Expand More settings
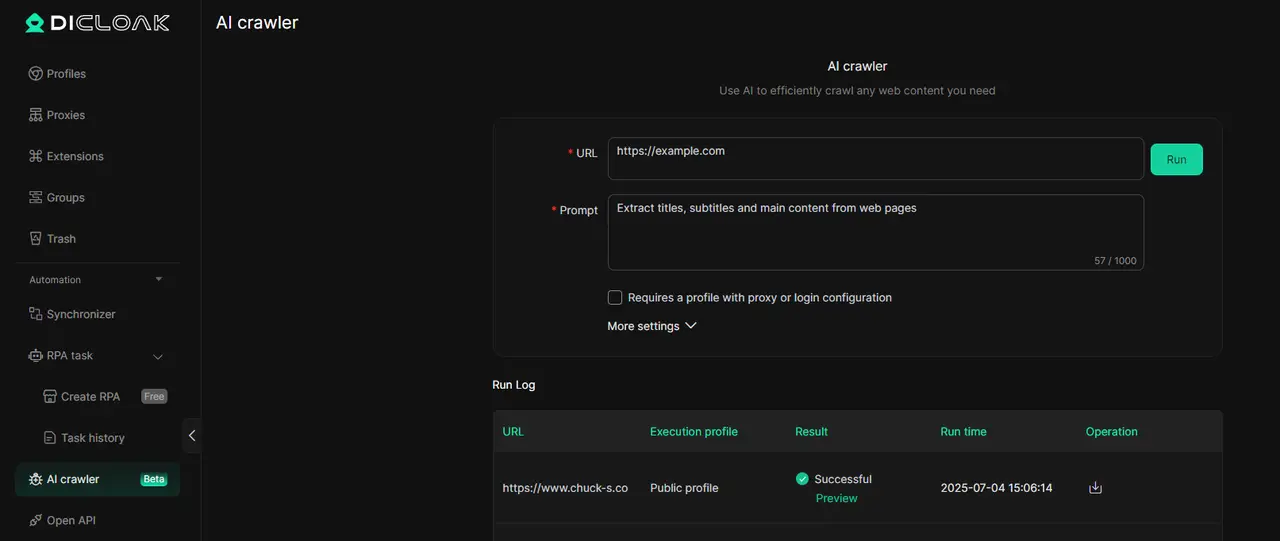The height and width of the screenshot is (541, 1280). point(651,326)
